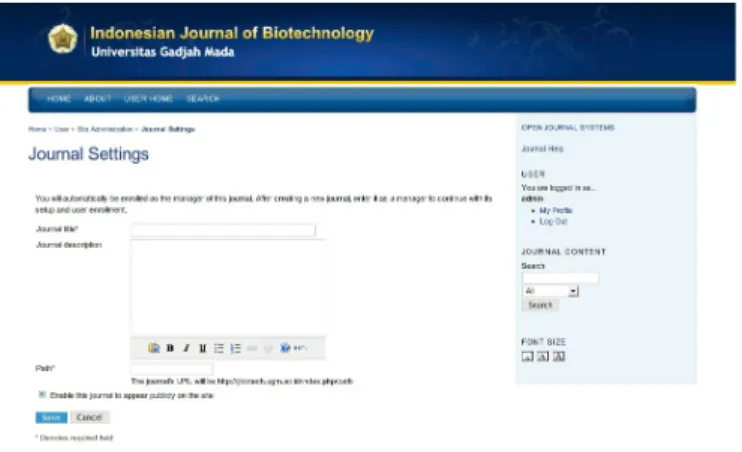742x452 pixels.
Task: Click the blue Save button
Action: [51, 417]
